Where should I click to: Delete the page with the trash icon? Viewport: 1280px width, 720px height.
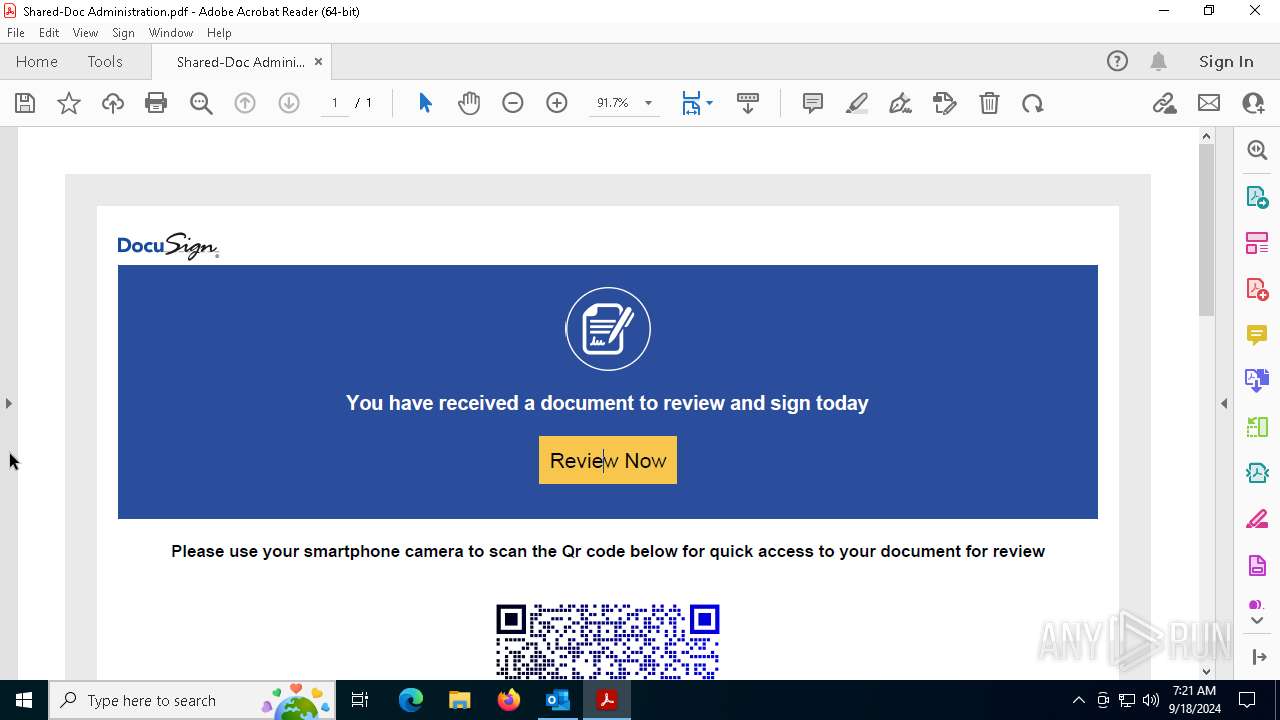(989, 103)
